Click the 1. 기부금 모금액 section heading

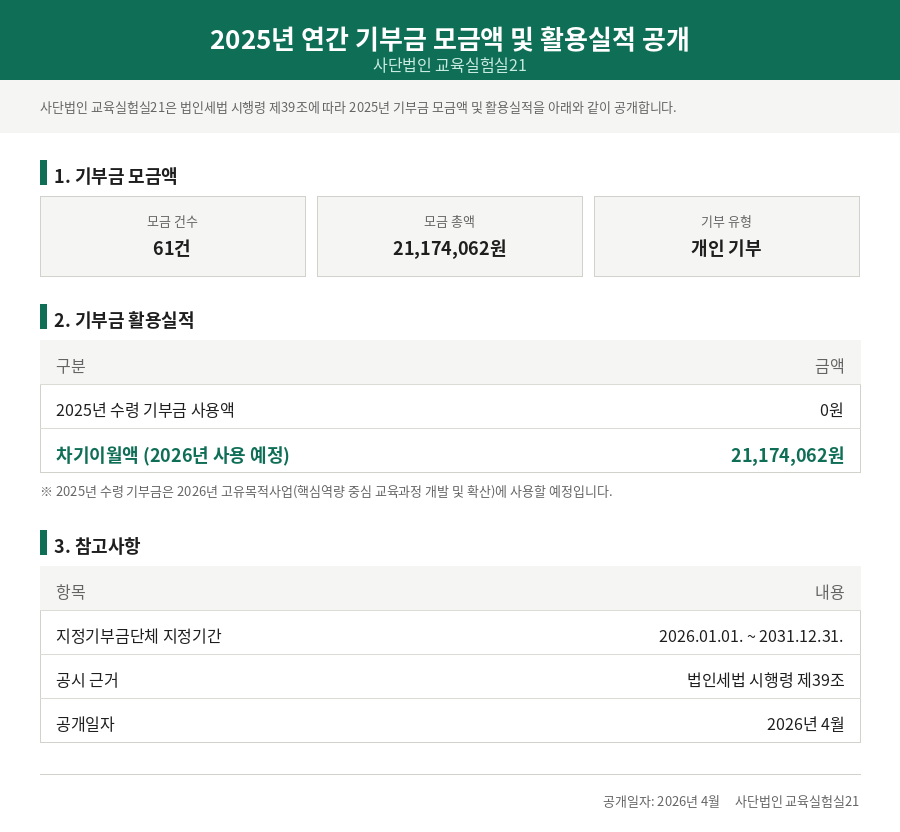[x=115, y=176]
